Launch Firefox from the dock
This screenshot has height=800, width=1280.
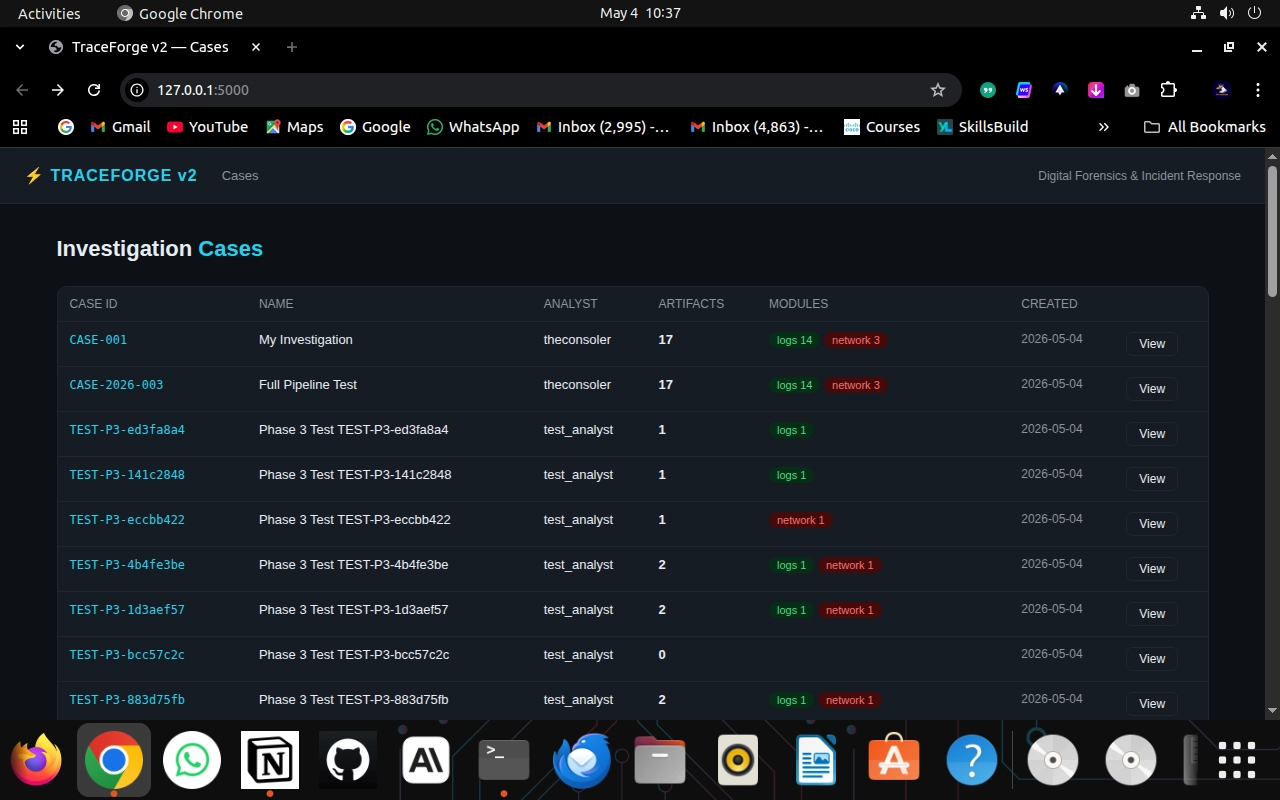coord(36,760)
